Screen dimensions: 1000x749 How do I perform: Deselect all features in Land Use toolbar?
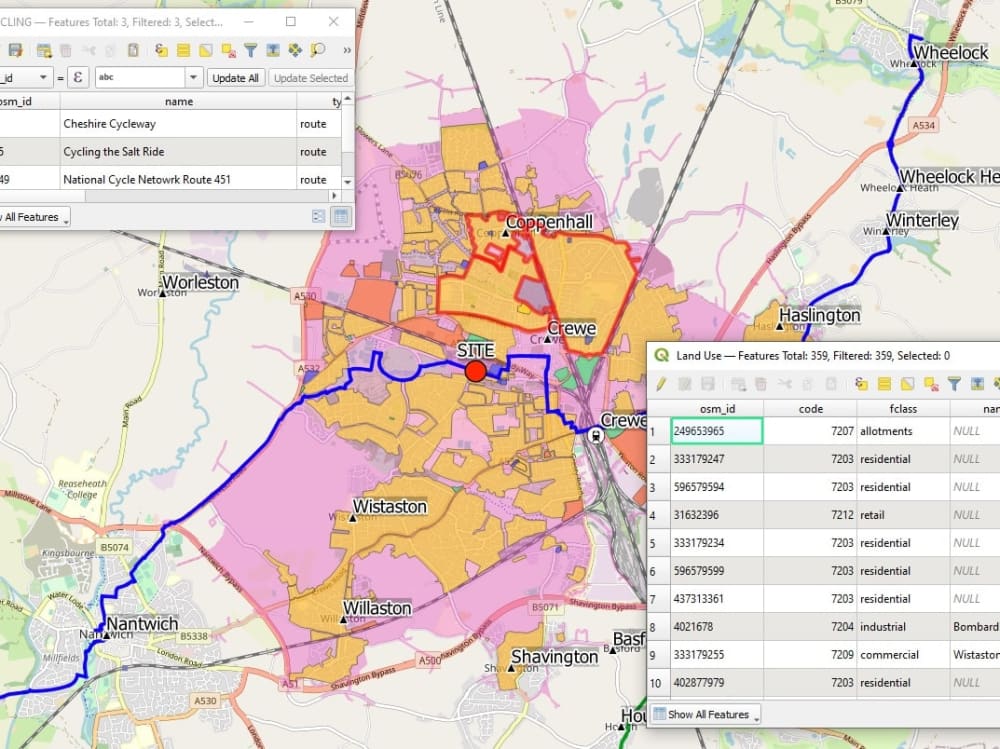point(930,384)
